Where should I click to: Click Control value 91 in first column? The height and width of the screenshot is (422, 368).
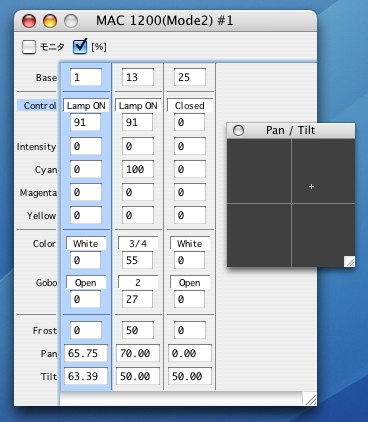click(x=85, y=122)
